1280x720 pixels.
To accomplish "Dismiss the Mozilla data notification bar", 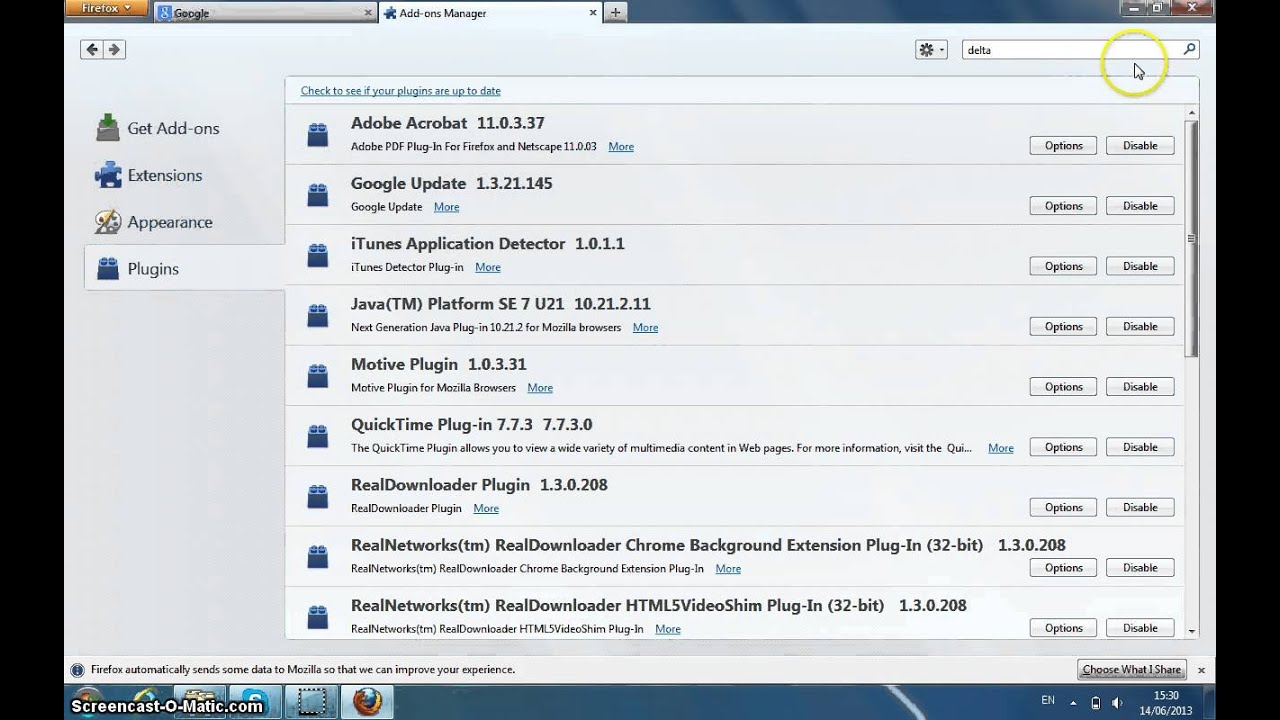I will (x=1201, y=670).
